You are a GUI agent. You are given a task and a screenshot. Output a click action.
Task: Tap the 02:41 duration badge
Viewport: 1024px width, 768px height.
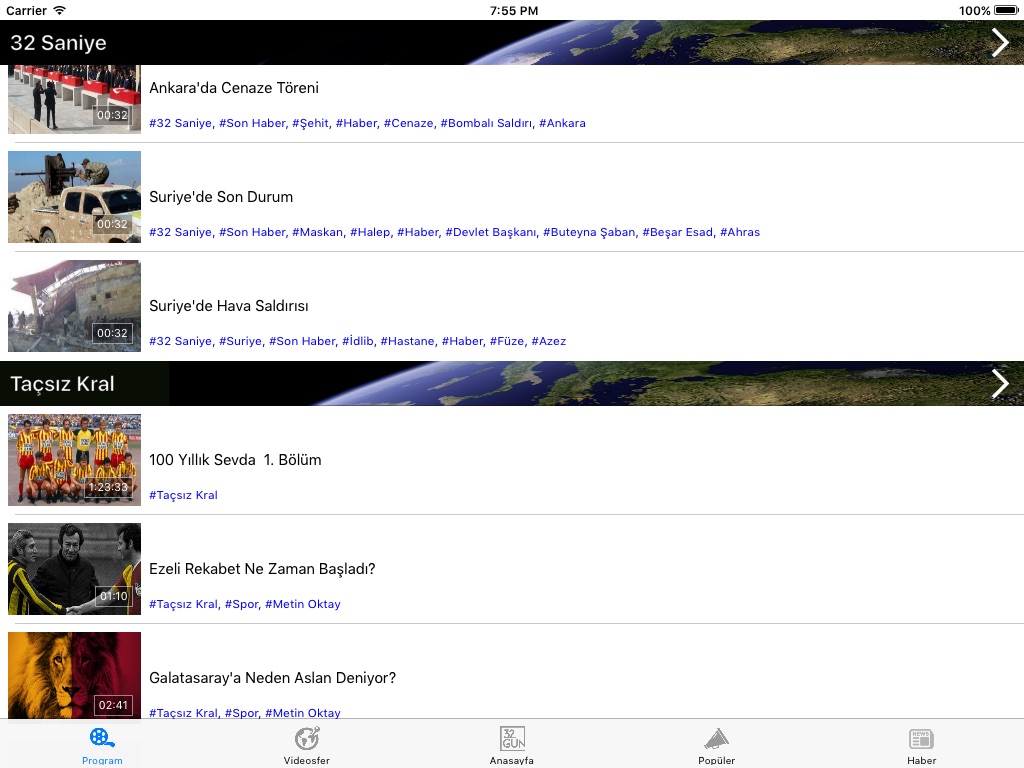(113, 705)
